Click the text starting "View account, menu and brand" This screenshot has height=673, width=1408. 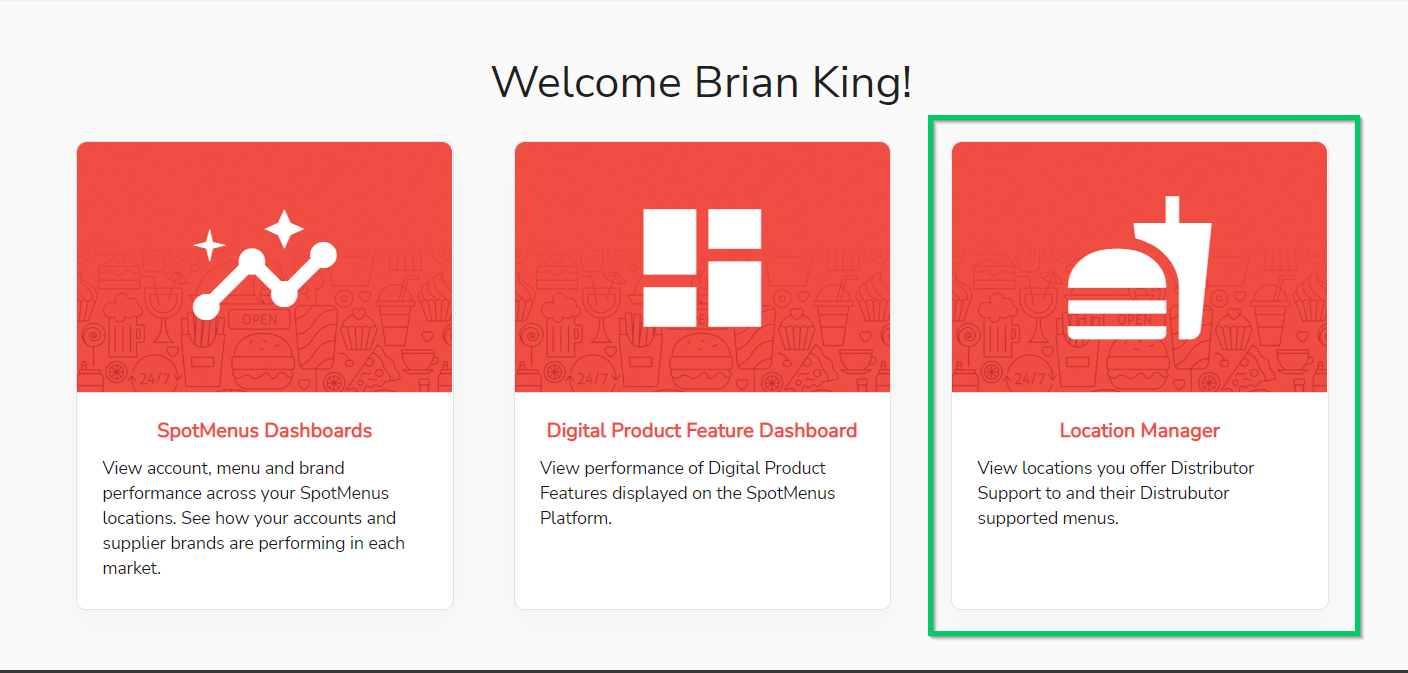click(254, 518)
